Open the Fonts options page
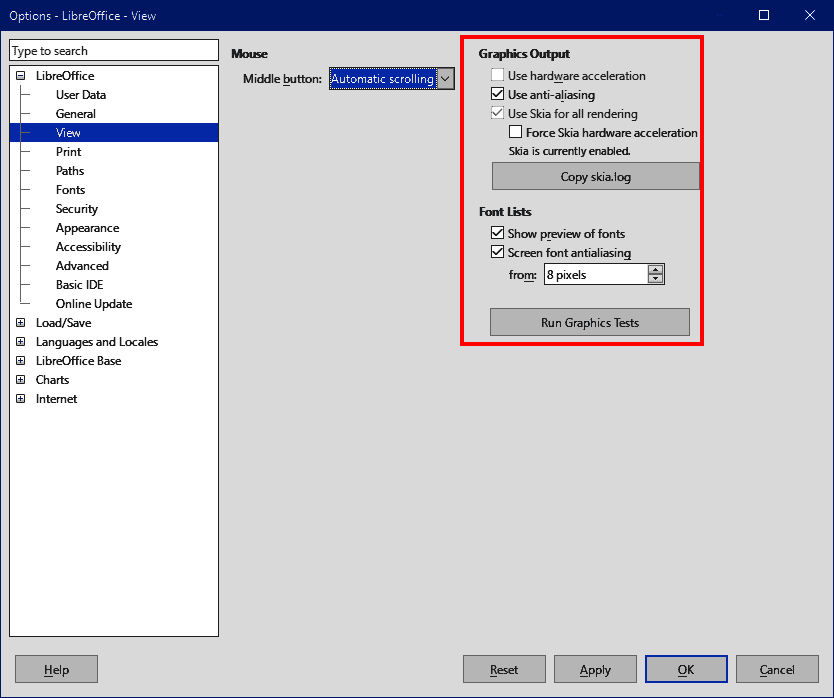Screen dimensions: 834x698 point(70,190)
